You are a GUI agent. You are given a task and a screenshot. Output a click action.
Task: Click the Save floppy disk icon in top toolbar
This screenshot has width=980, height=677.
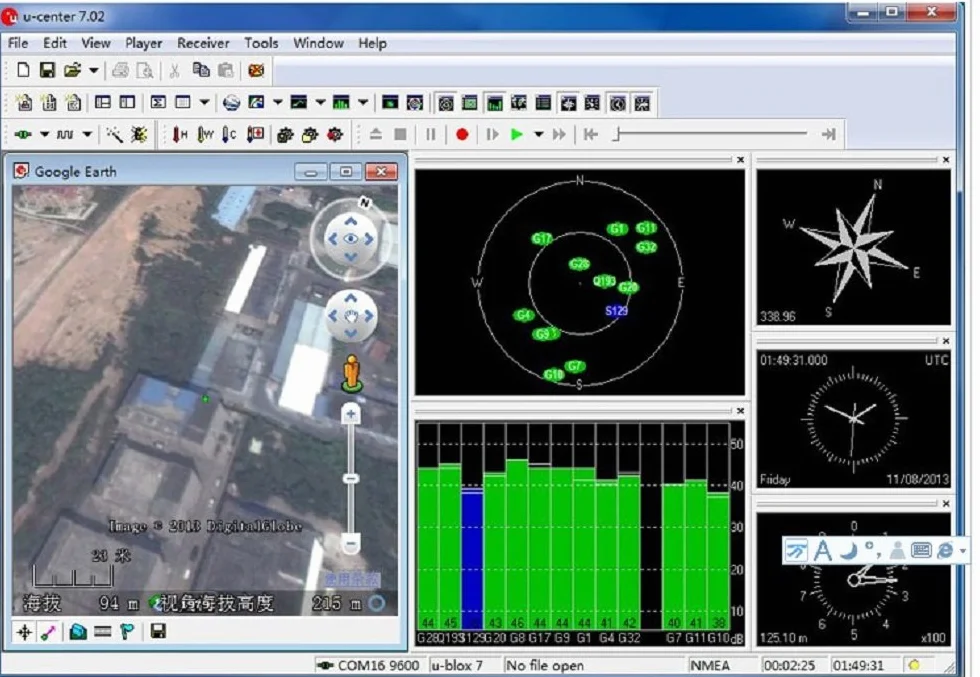click(48, 70)
